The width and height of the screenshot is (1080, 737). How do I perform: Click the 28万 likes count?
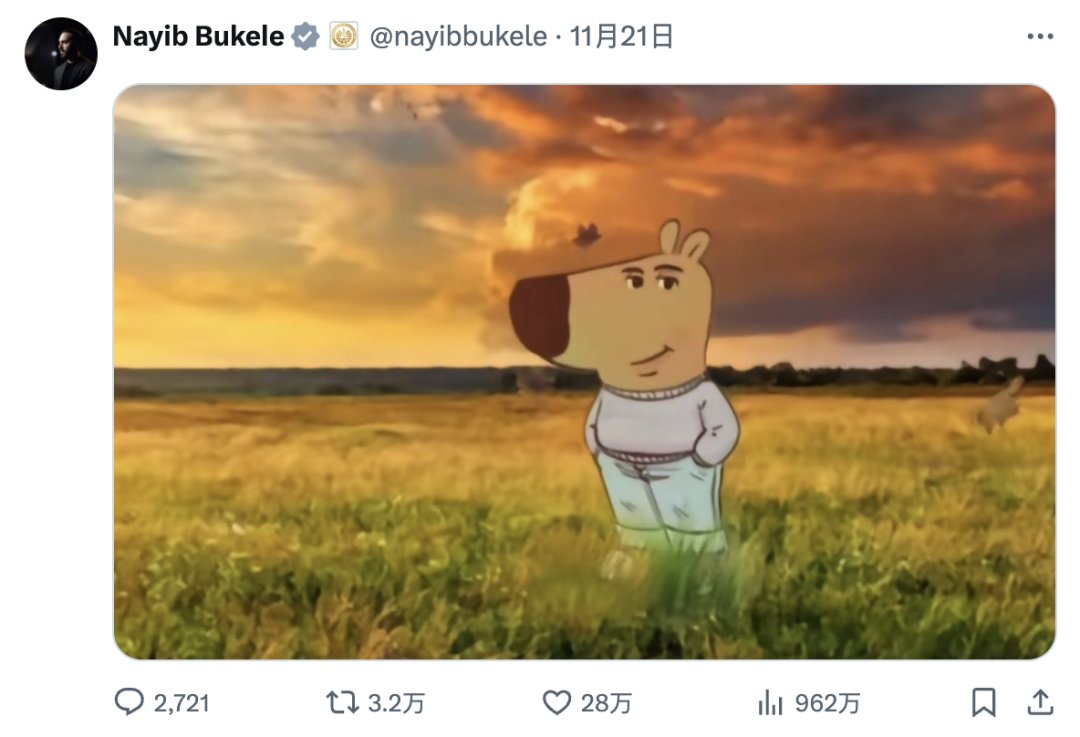[606, 703]
